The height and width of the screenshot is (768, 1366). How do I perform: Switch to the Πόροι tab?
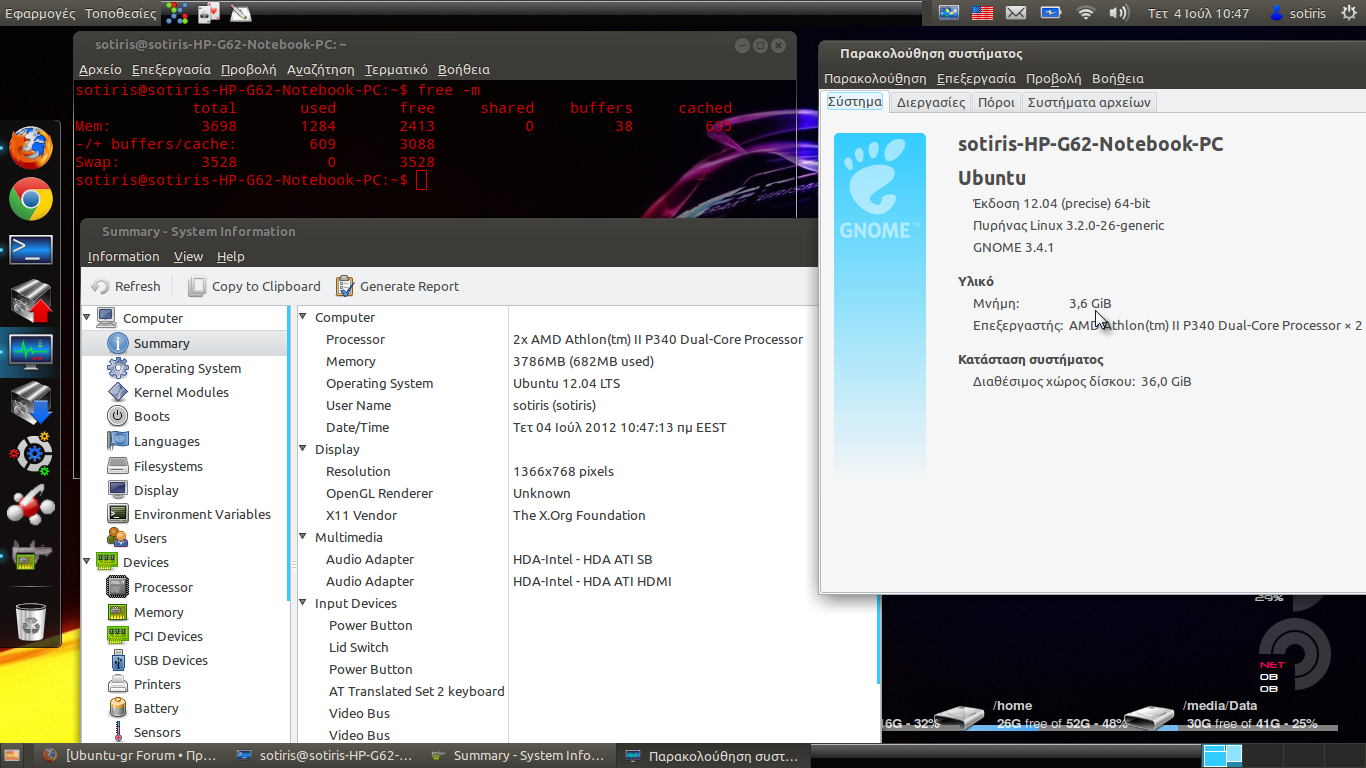[996, 102]
